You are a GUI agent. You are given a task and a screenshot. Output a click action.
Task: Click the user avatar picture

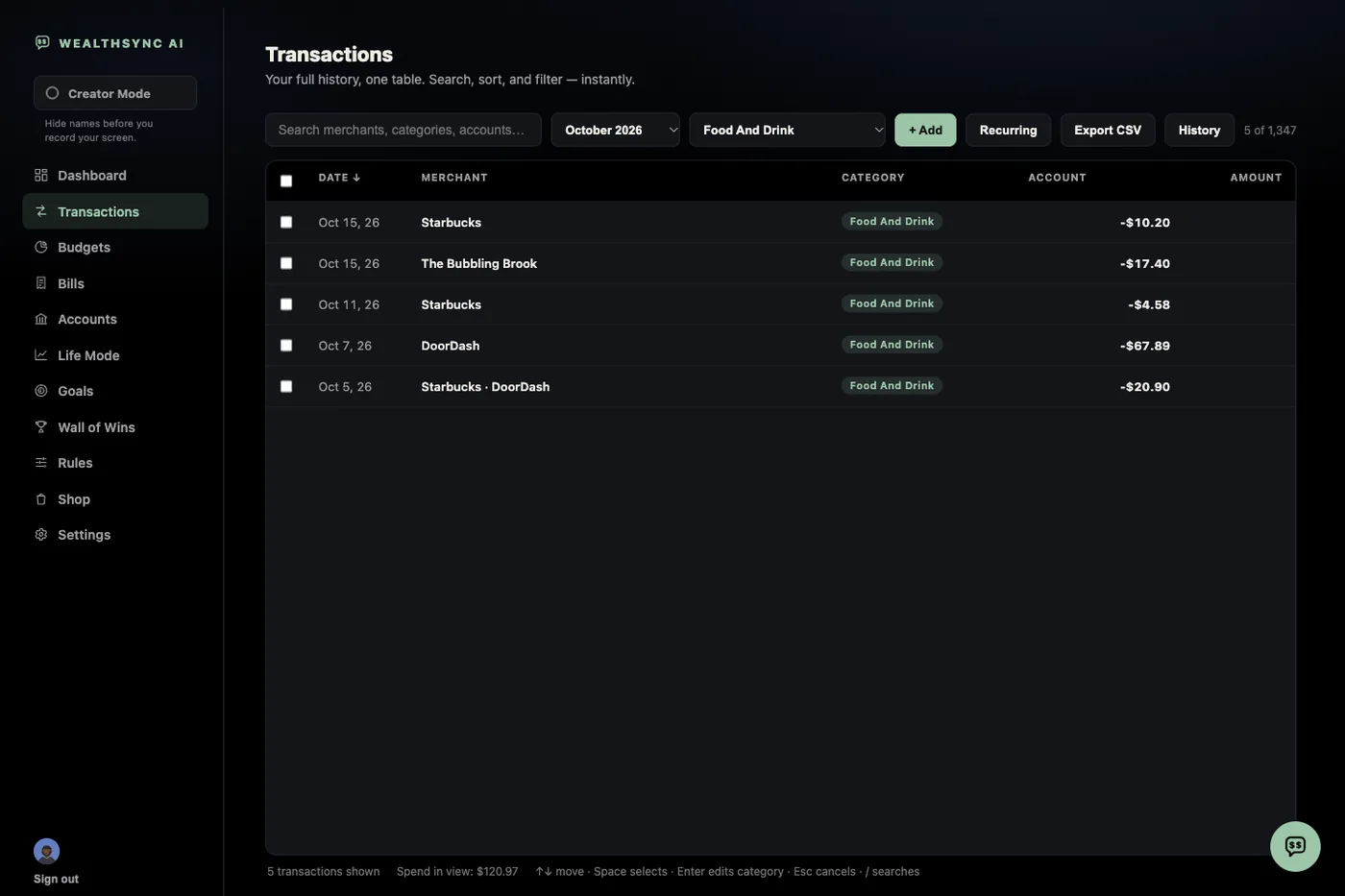tap(46, 851)
